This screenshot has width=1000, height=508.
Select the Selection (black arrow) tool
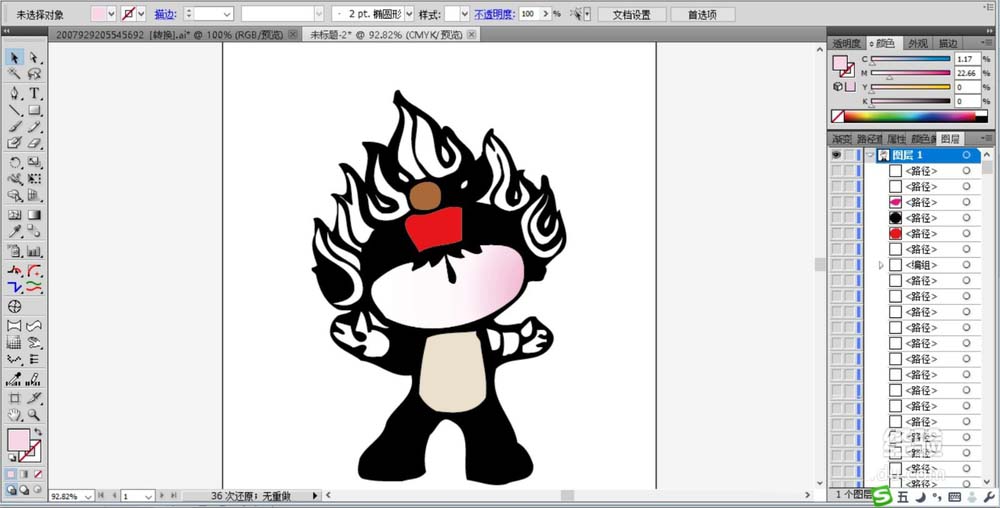[15, 58]
